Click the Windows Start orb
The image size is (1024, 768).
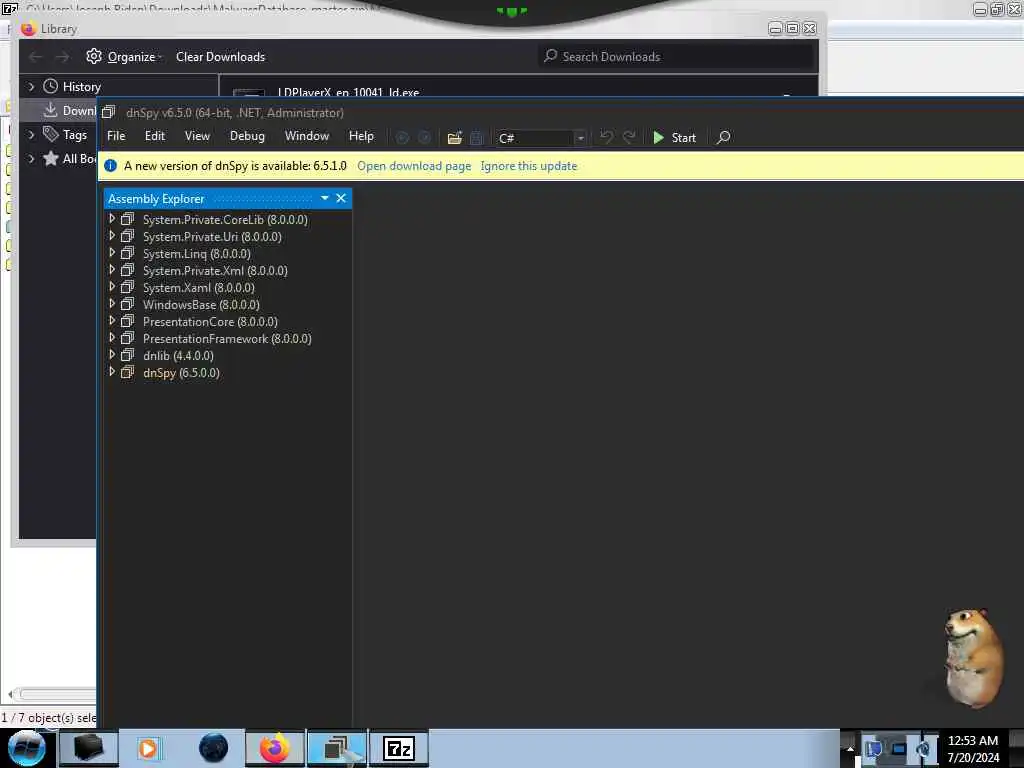pyautogui.click(x=27, y=748)
